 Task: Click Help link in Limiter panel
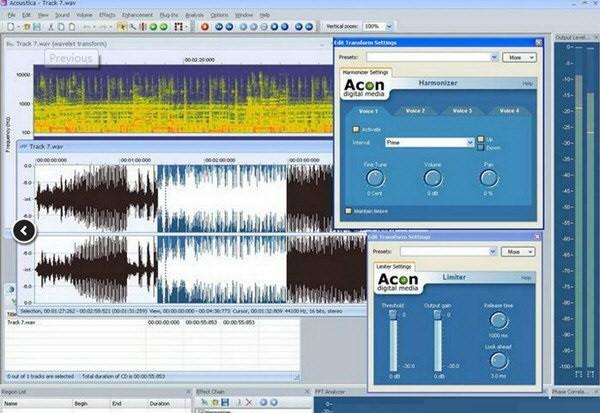tap(527, 277)
